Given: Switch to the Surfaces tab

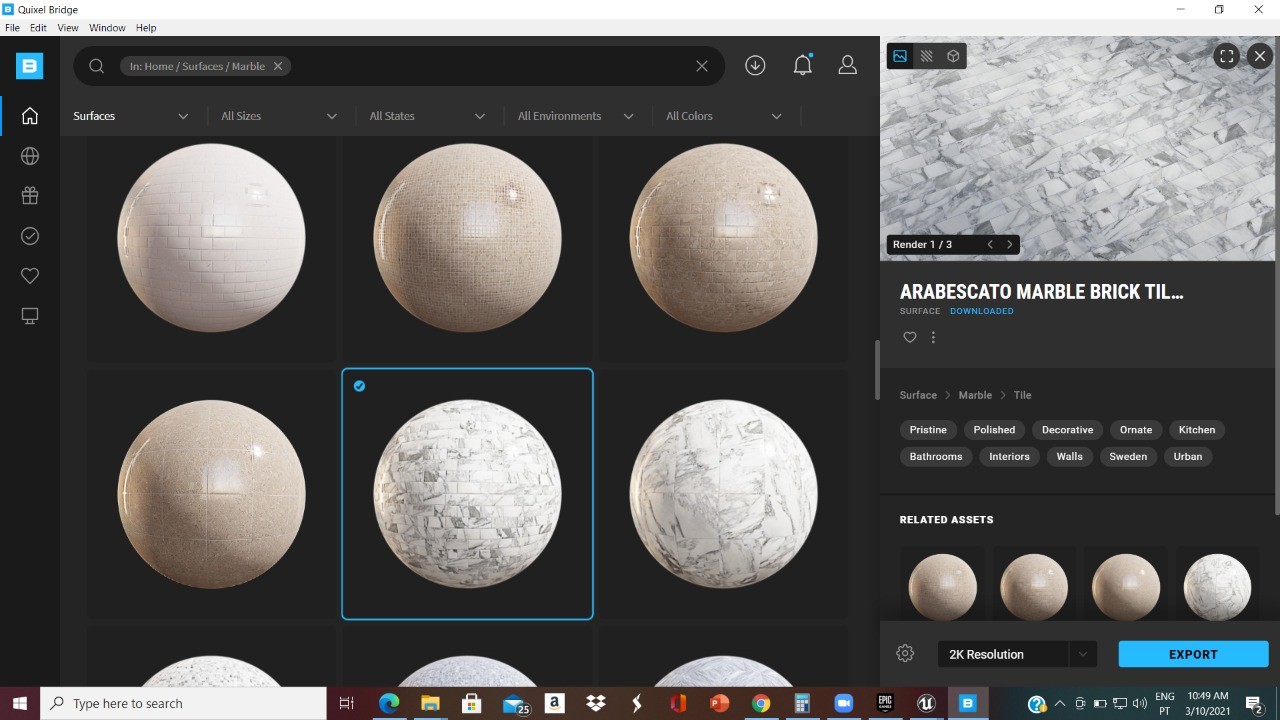Looking at the screenshot, I should click(93, 115).
